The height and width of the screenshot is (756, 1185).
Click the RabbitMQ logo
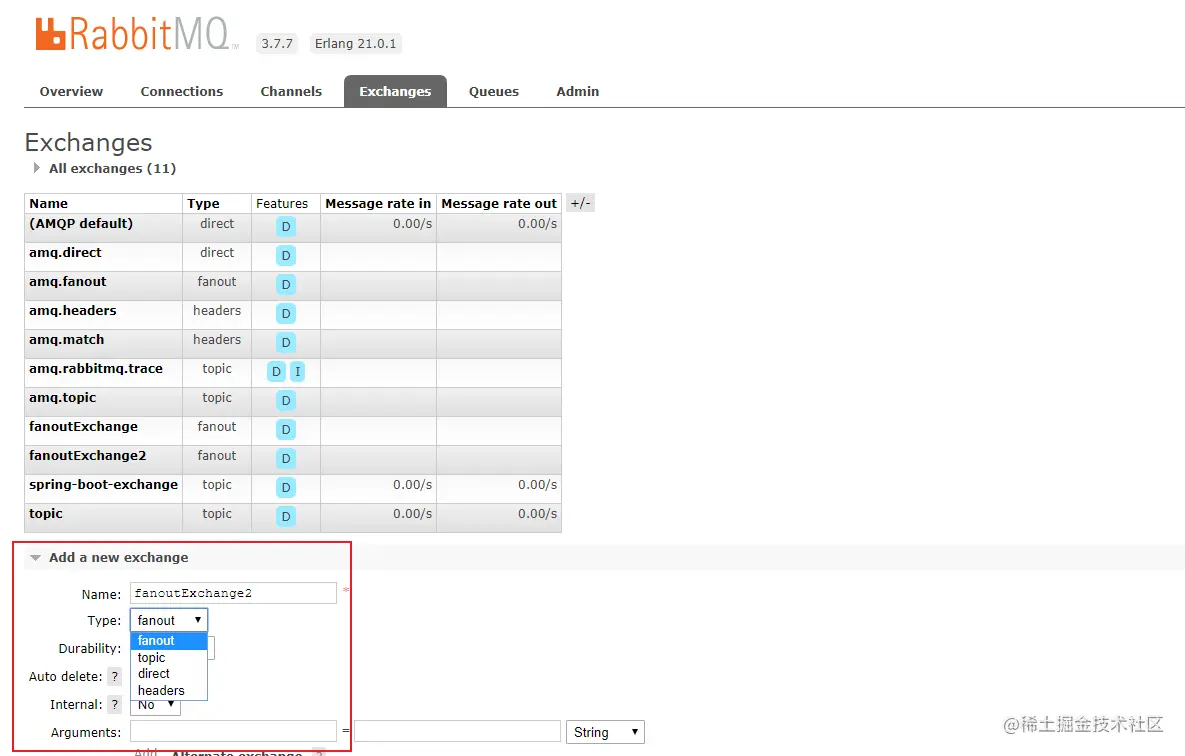[x=136, y=34]
